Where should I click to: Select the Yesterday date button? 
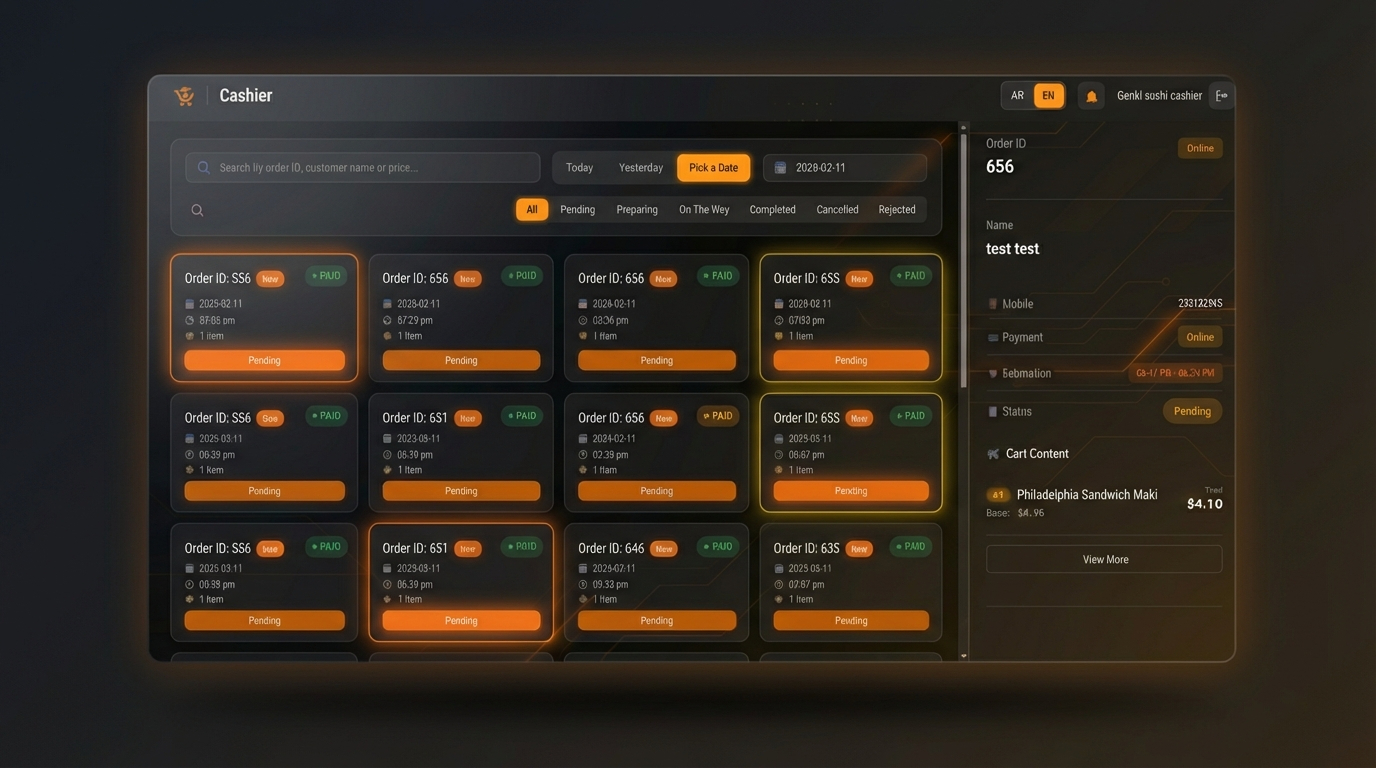point(640,168)
